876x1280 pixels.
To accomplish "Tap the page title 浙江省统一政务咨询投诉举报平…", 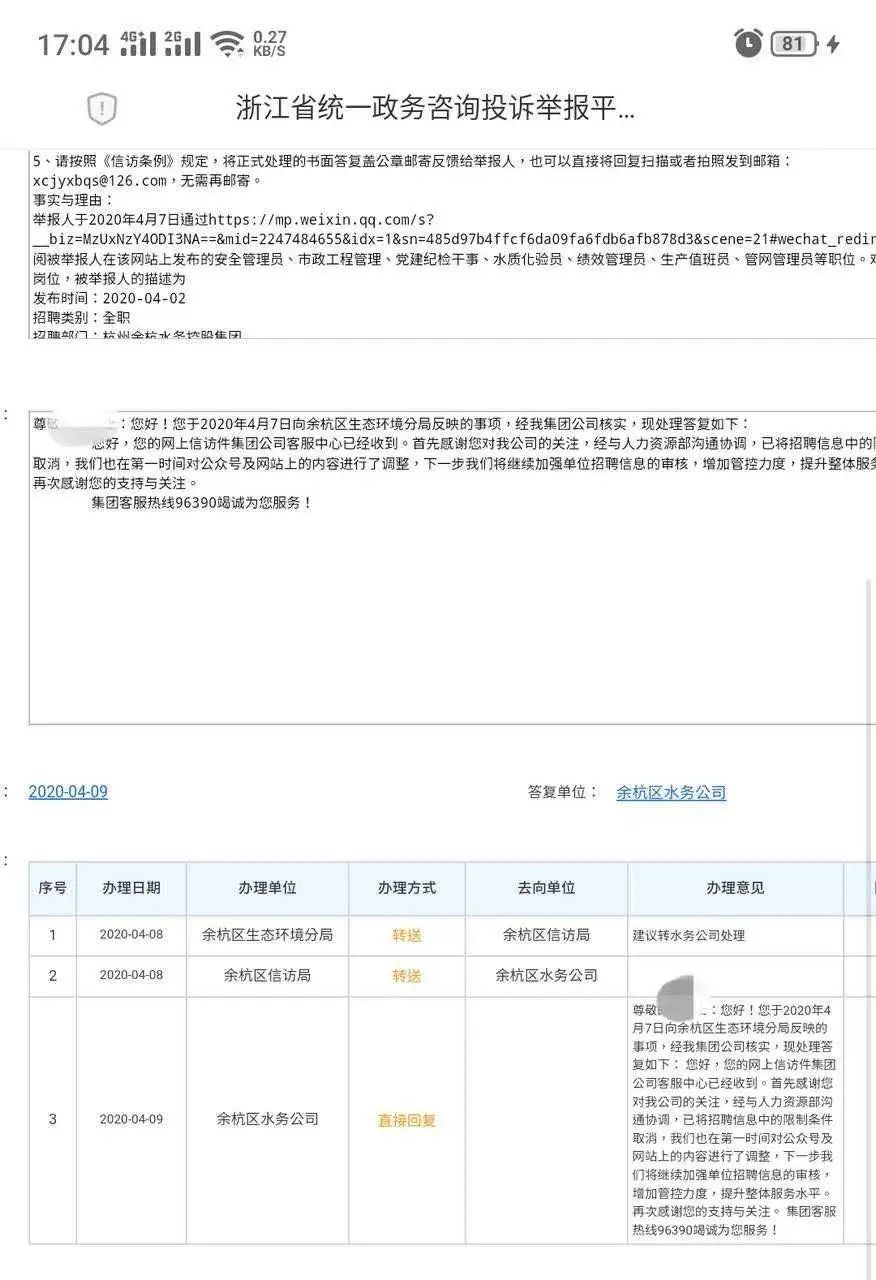I will [x=436, y=108].
